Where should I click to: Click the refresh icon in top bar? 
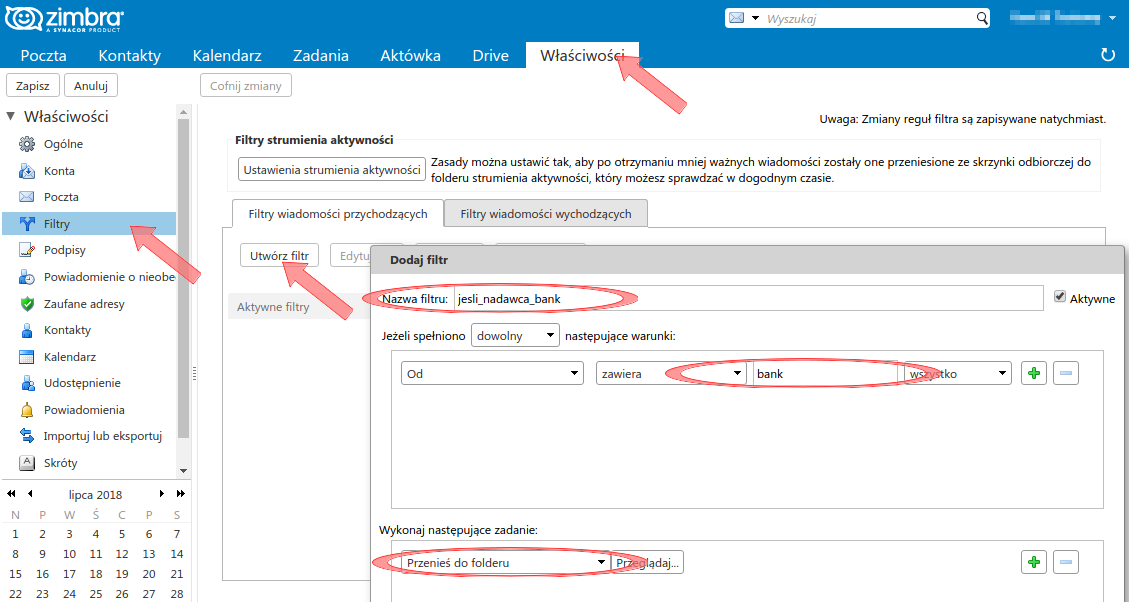1107,55
